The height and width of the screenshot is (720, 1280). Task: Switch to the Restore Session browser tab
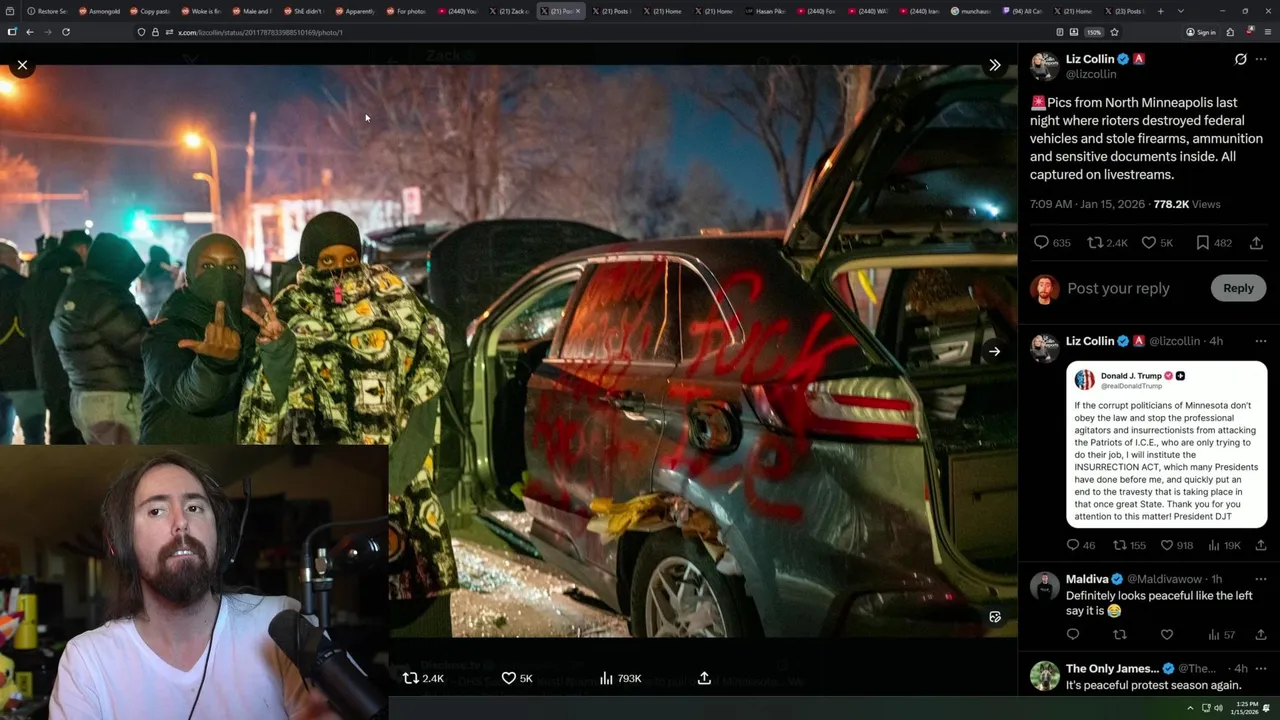tap(48, 11)
